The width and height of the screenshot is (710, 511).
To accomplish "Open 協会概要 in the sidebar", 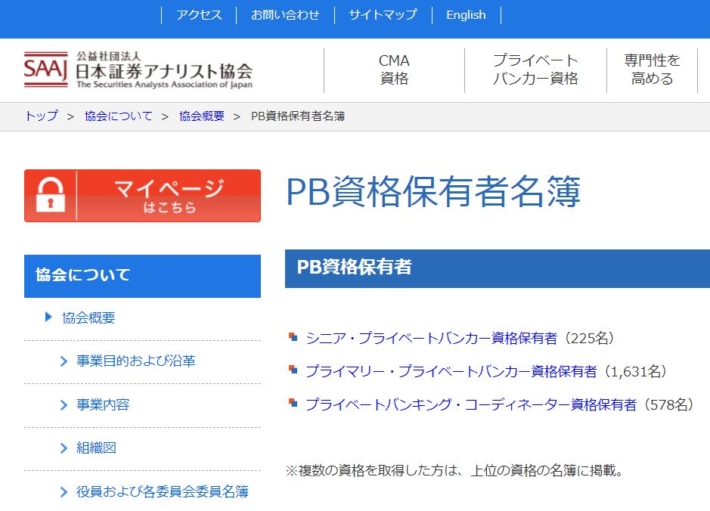I will click(89, 318).
